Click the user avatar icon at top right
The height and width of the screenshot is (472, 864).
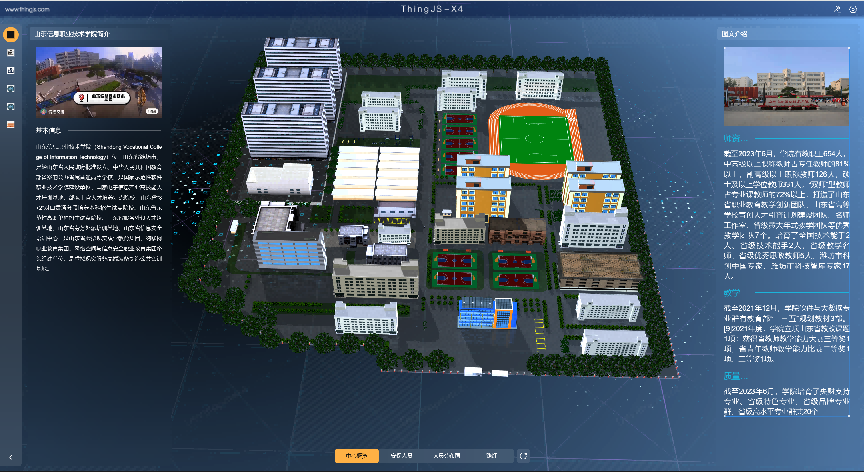pyautogui.click(x=852, y=8)
